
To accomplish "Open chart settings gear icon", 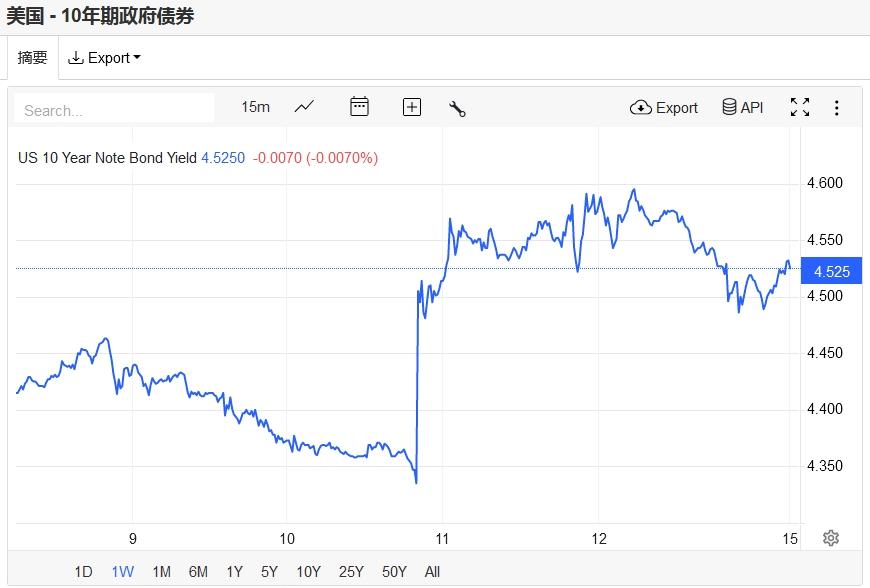I will point(830,538).
